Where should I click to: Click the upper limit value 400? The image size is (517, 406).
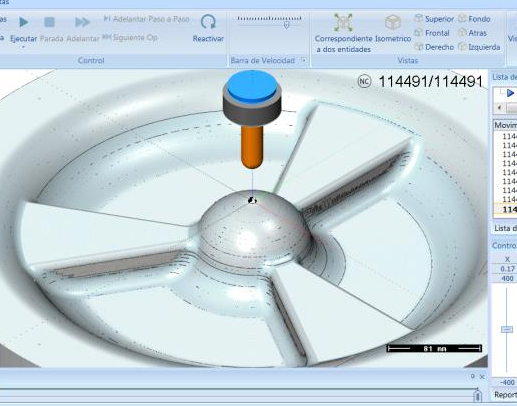(507, 278)
